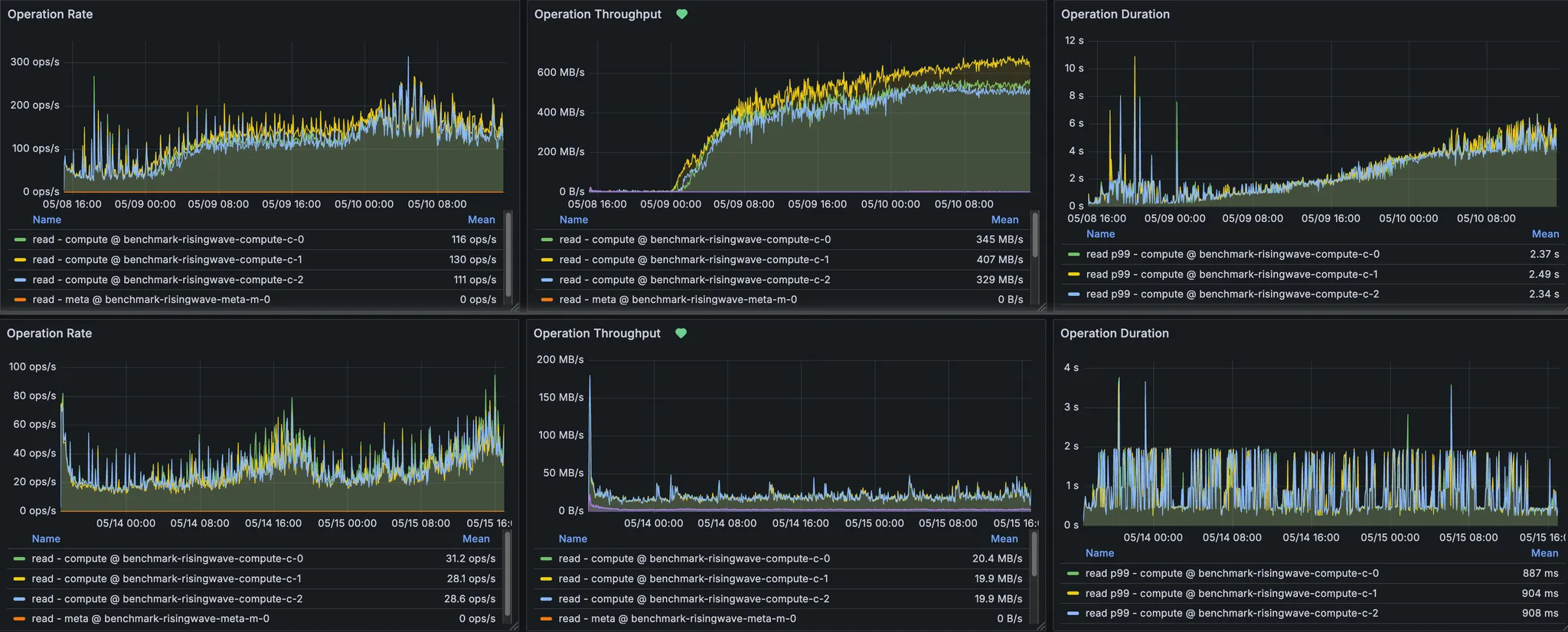Click the blue color swatch for compute-c-2 at 28.6 ops/s
Screen dimensions: 1568x632
20,599
